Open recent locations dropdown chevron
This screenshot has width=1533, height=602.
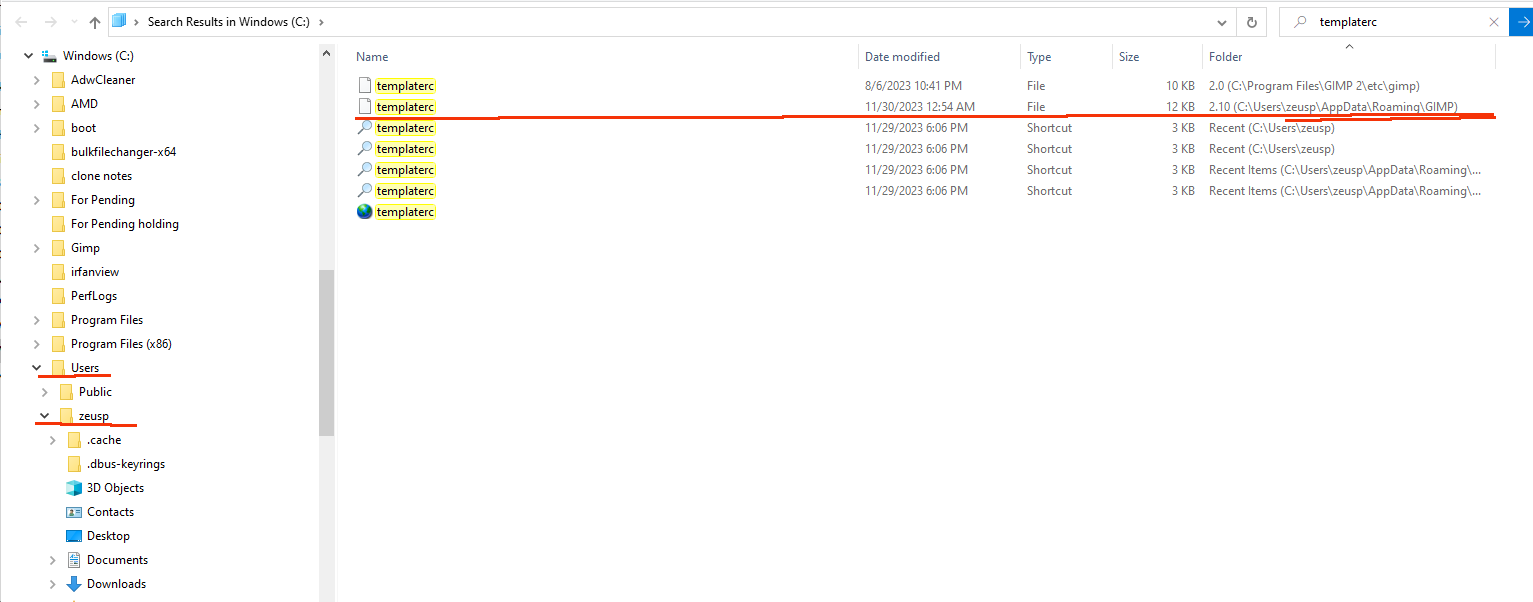coord(73,22)
